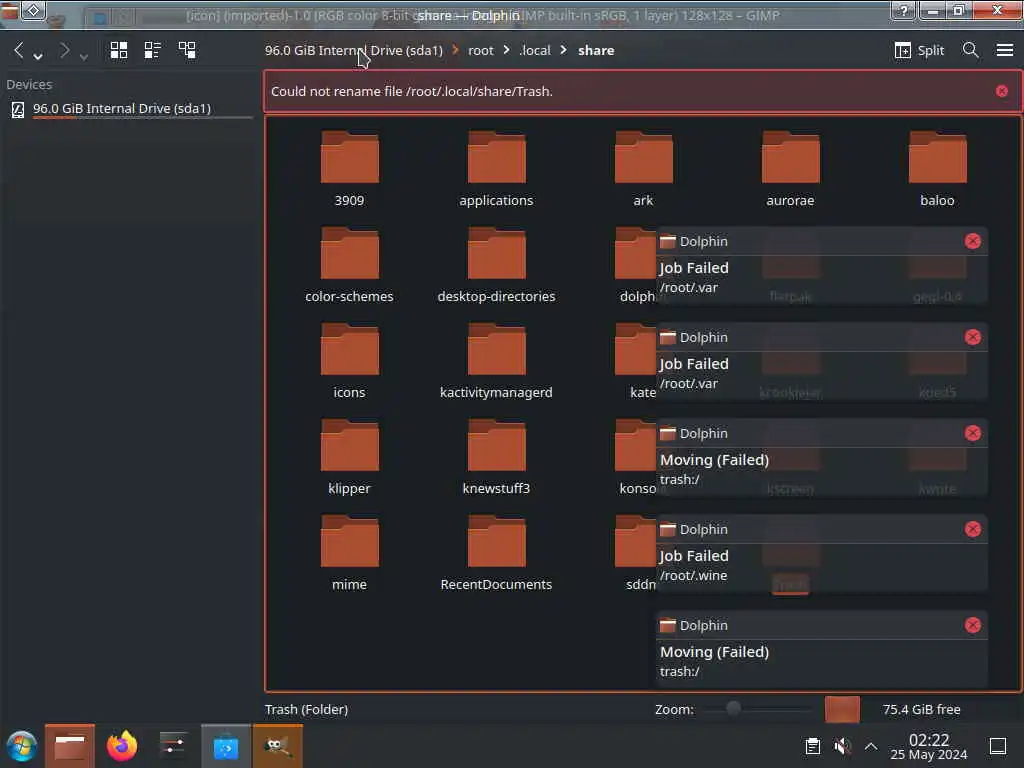Close Job Failed /root/.wine notification

(x=972, y=529)
